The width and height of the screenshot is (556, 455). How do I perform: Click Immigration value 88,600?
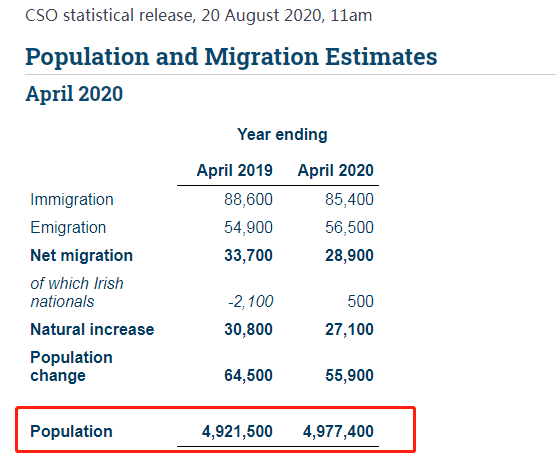(x=248, y=199)
